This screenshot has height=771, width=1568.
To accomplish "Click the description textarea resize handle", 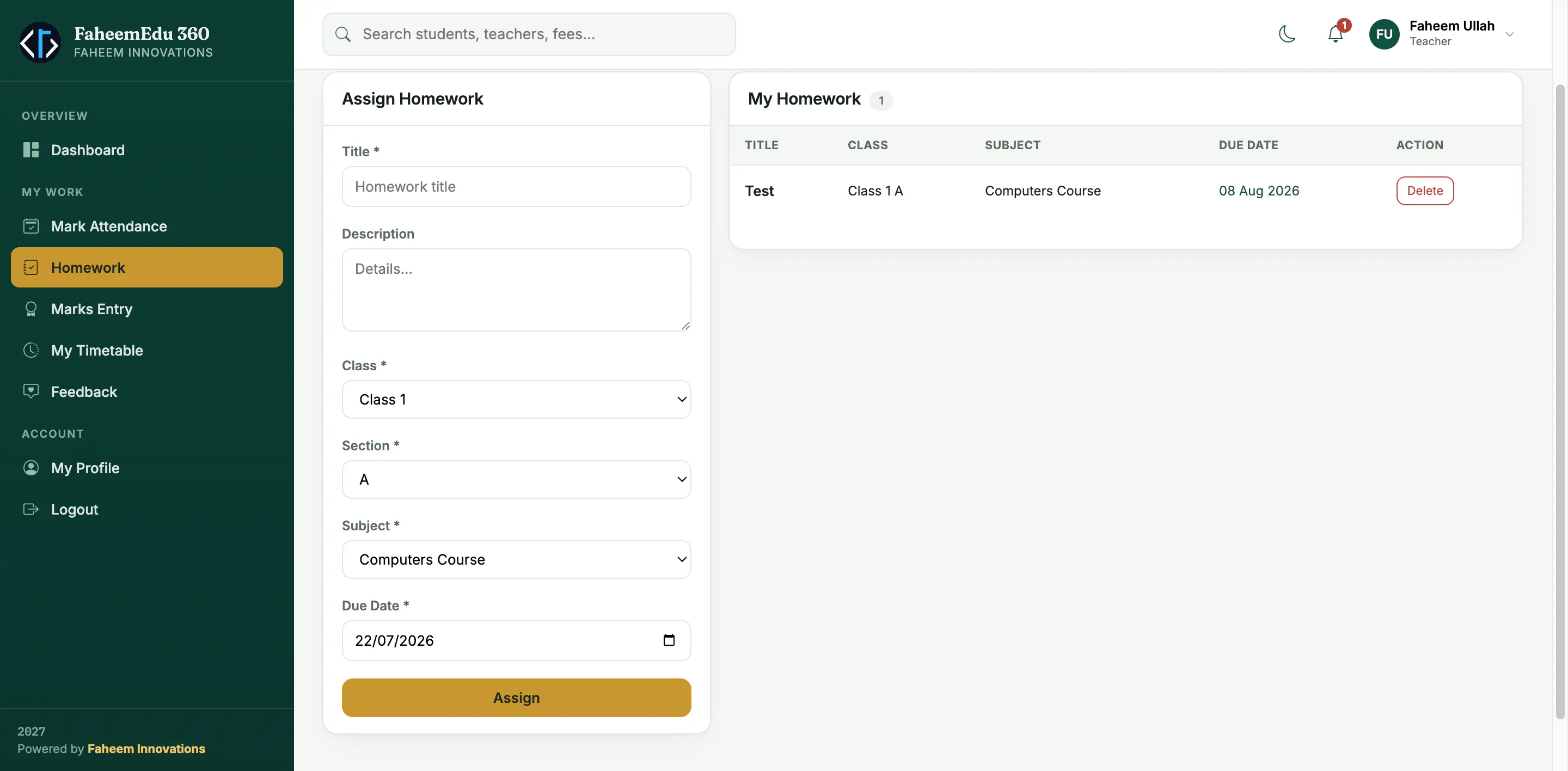I will click(x=685, y=326).
